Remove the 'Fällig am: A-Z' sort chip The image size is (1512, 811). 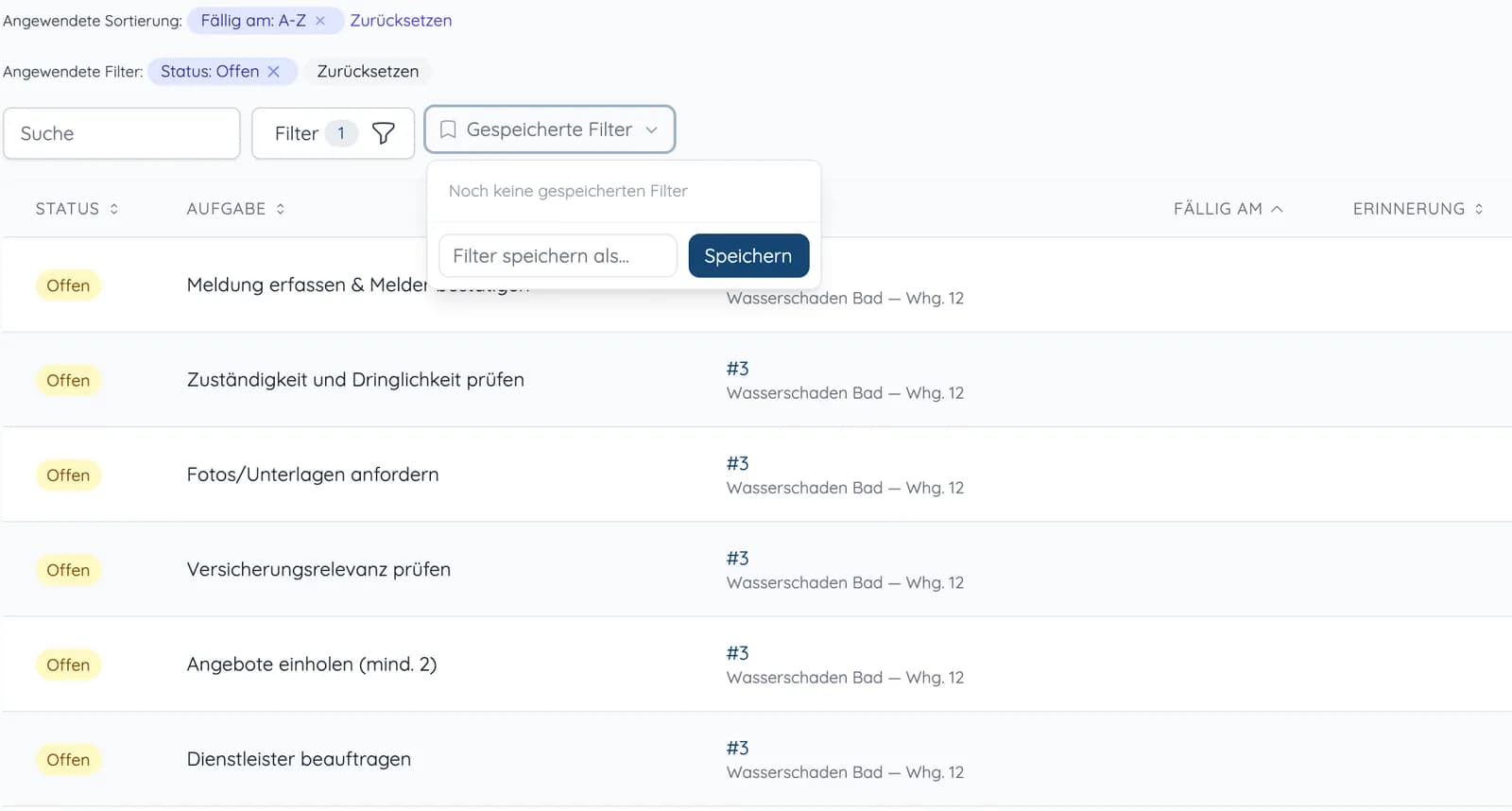pyautogui.click(x=320, y=21)
